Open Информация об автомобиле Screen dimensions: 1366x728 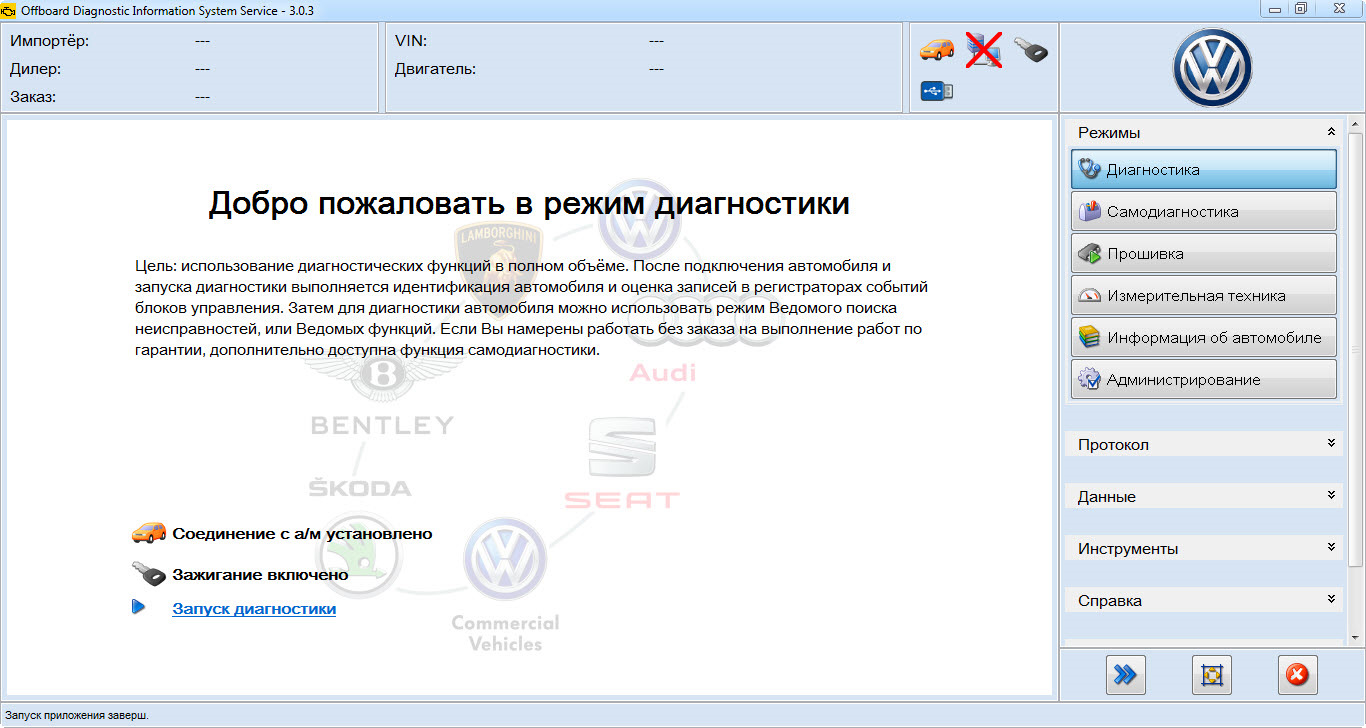[x=1204, y=338]
